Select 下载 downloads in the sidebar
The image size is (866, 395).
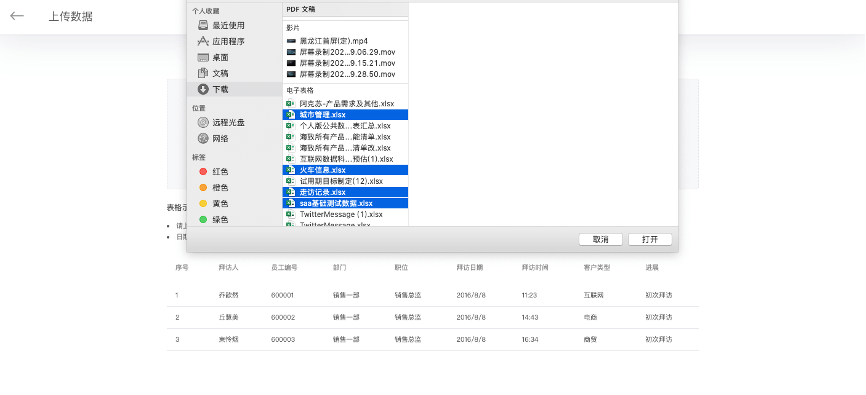235,89
